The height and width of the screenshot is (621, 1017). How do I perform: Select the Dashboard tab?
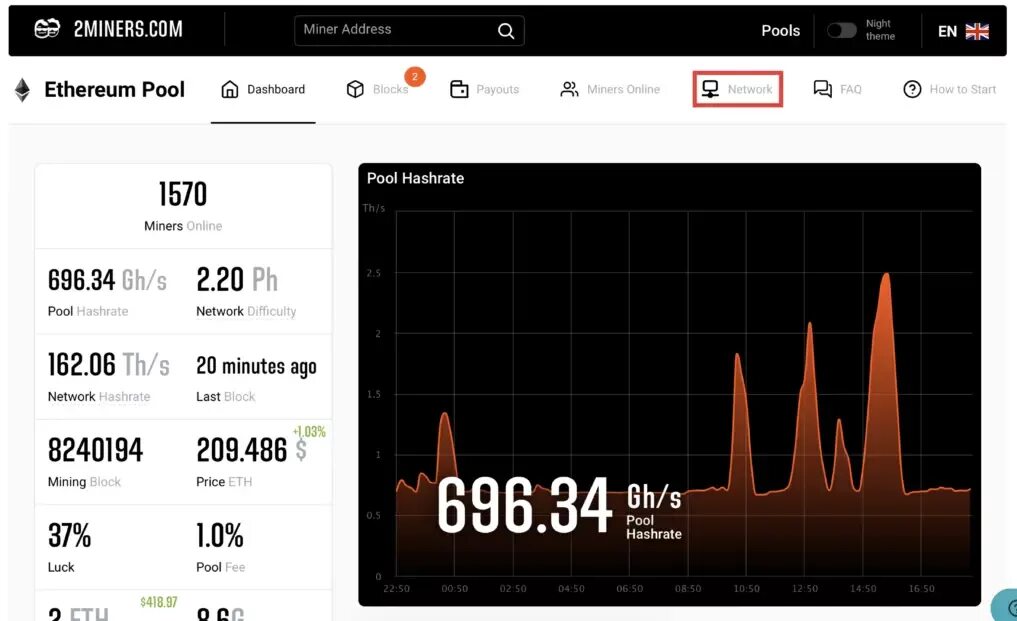coord(263,90)
